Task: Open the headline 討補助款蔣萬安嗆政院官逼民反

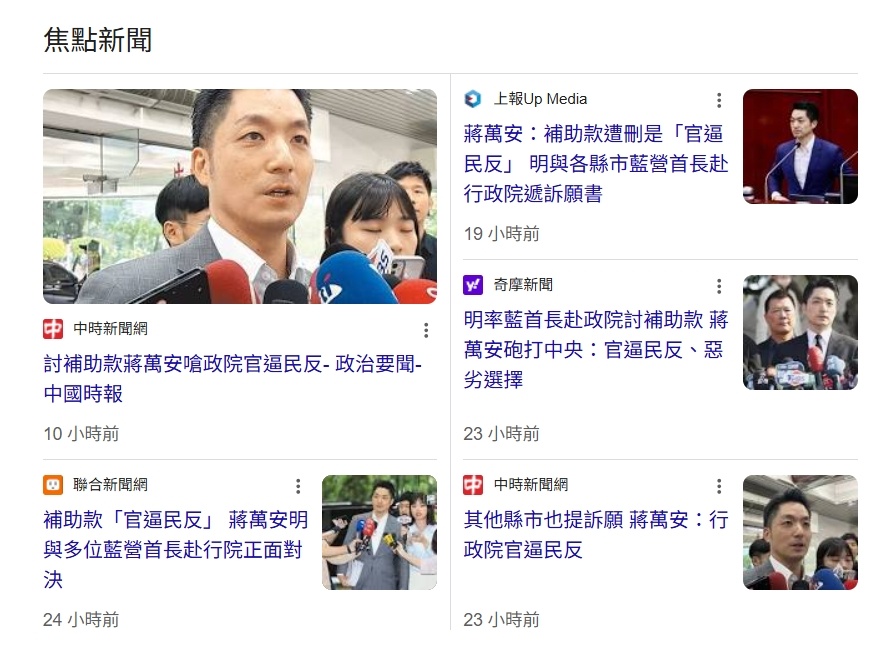Action: (x=232, y=379)
